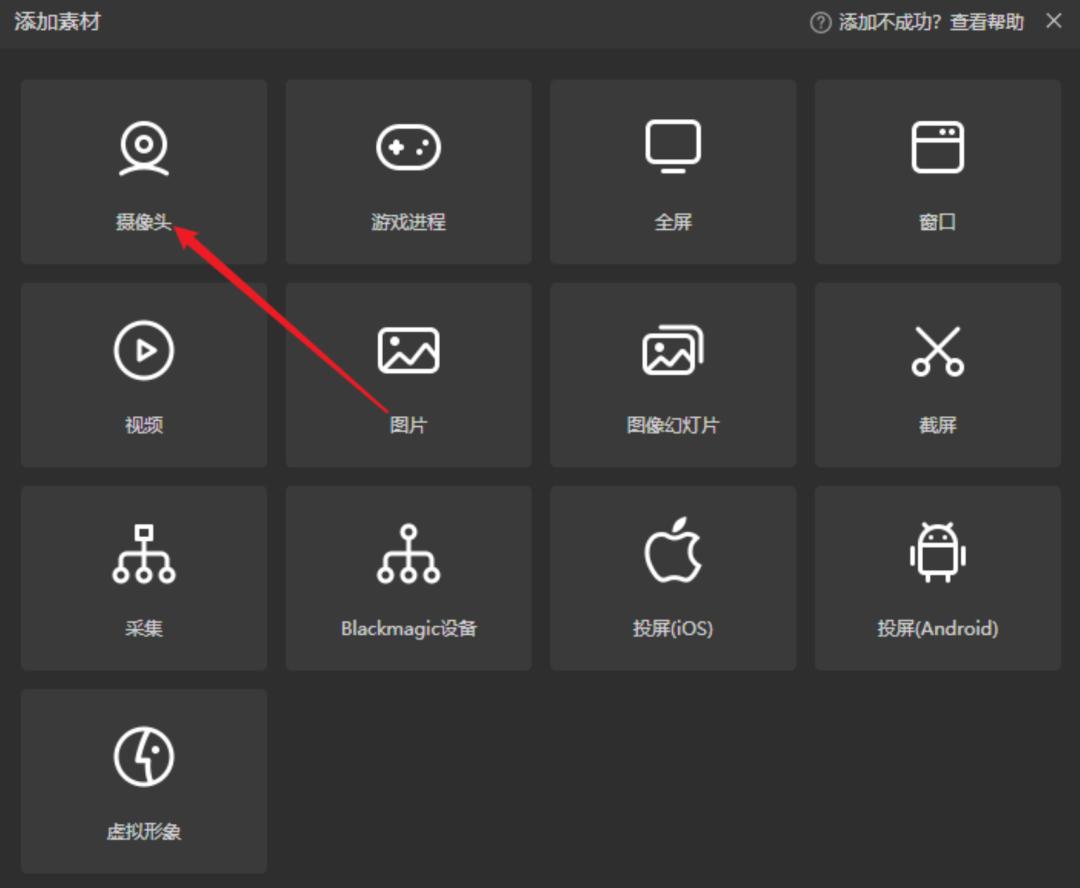Image resolution: width=1080 pixels, height=888 pixels.
Task: Select the webcam icon for 摄像头
Action: [144, 148]
